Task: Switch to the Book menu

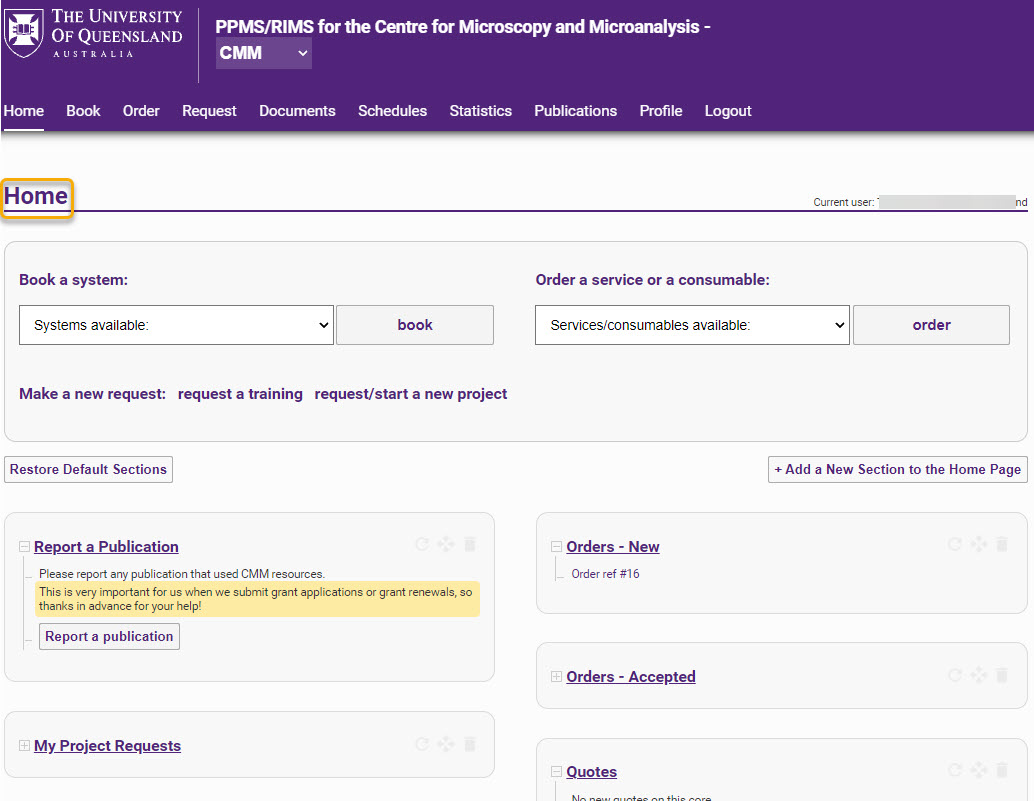Action: point(83,111)
